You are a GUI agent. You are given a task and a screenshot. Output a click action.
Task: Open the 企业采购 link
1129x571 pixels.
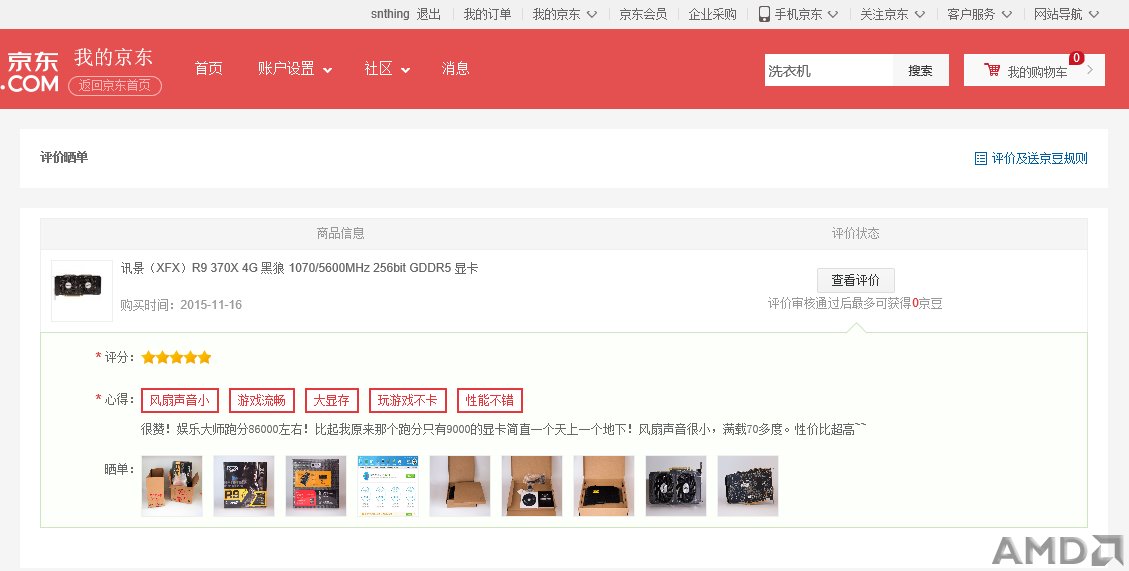[712, 14]
